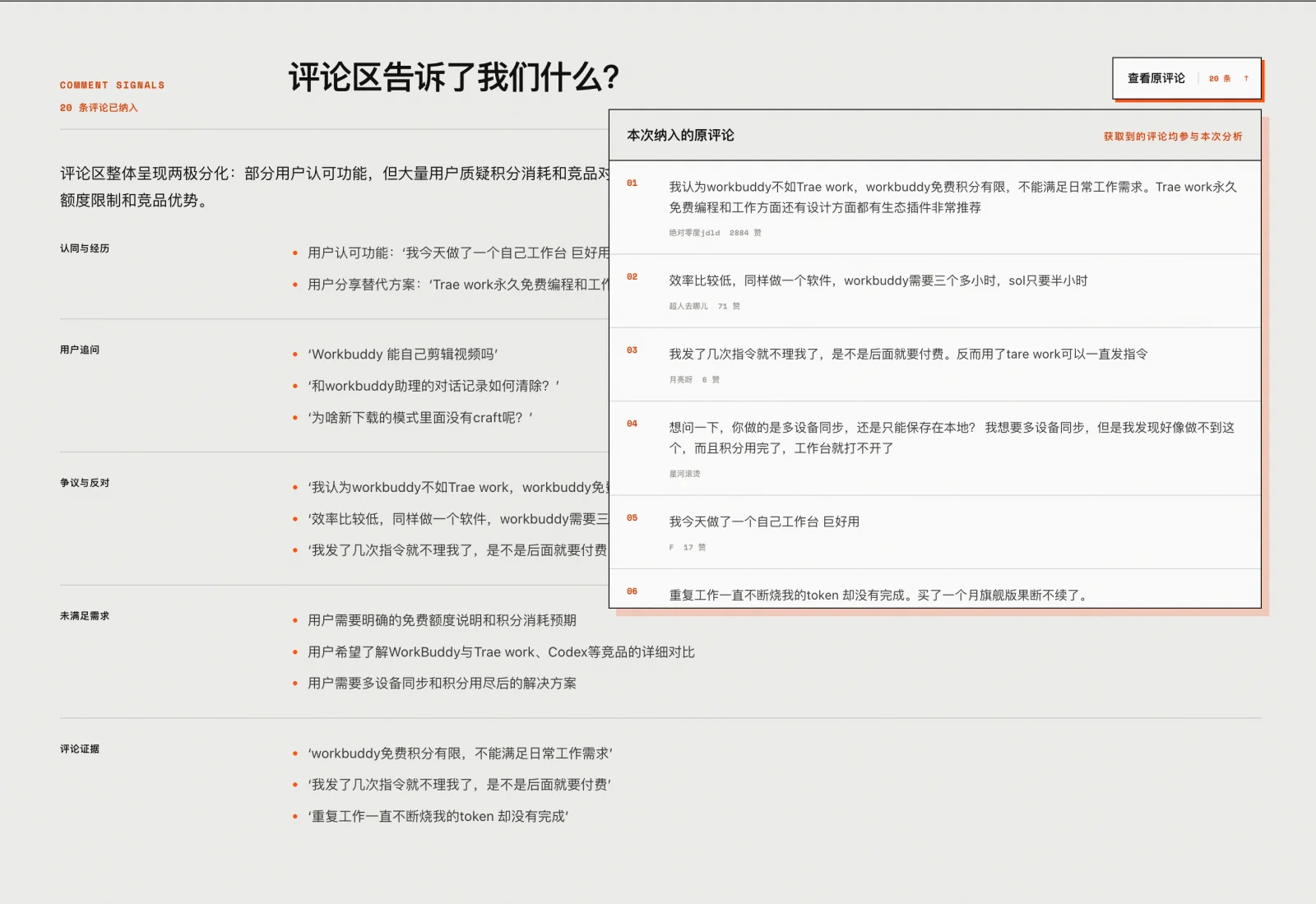Screen dimensions: 1316x904
Task: Click the '20 条' count badge
Action: 1220,79
